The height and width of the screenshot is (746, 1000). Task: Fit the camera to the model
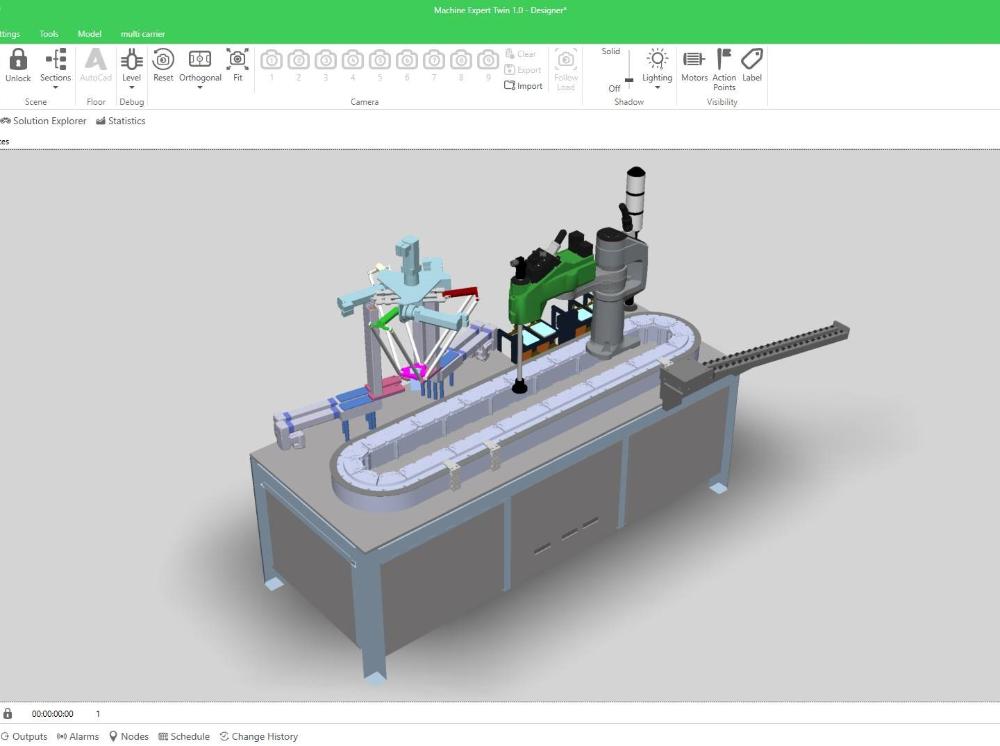coord(237,59)
